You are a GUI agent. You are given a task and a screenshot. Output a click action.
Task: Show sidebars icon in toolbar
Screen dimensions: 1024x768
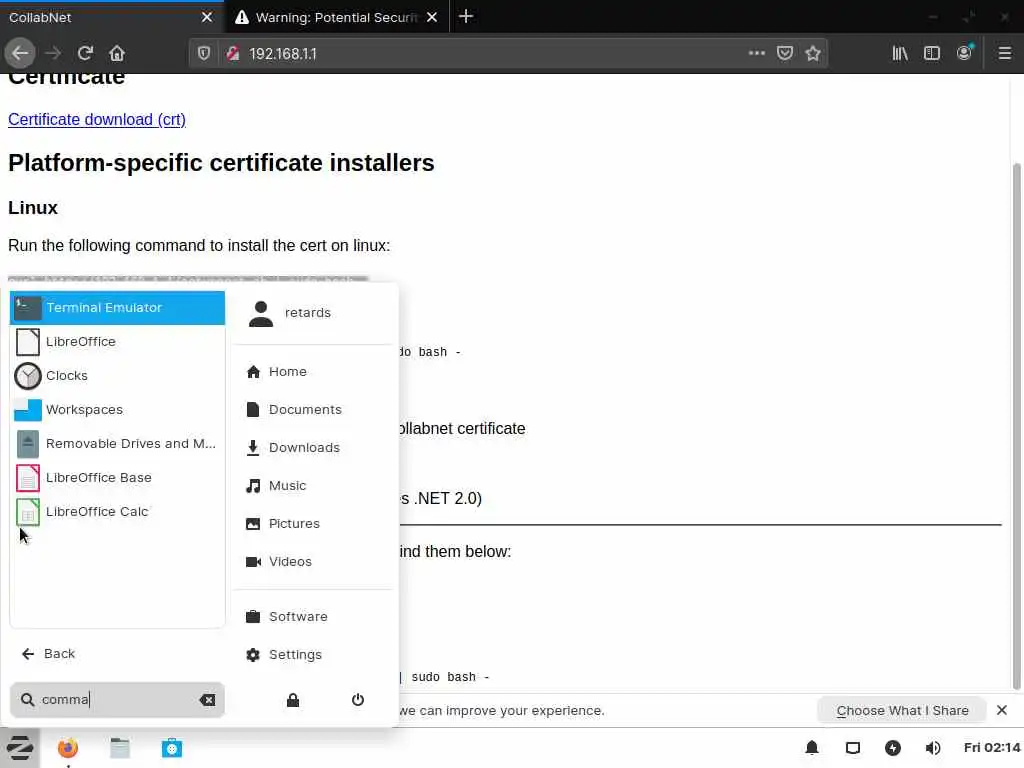[932, 53]
